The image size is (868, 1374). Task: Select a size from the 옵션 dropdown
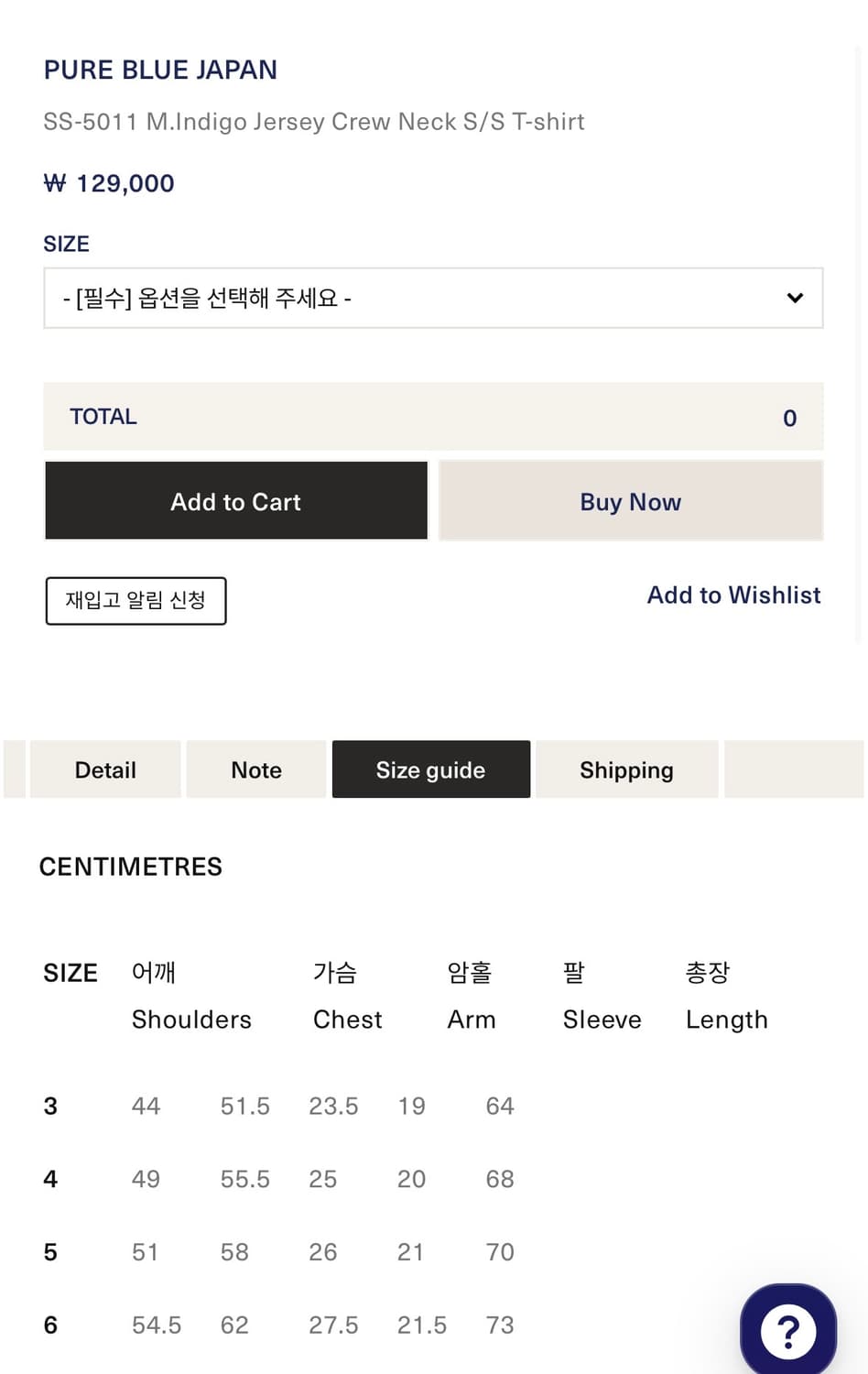(x=433, y=298)
